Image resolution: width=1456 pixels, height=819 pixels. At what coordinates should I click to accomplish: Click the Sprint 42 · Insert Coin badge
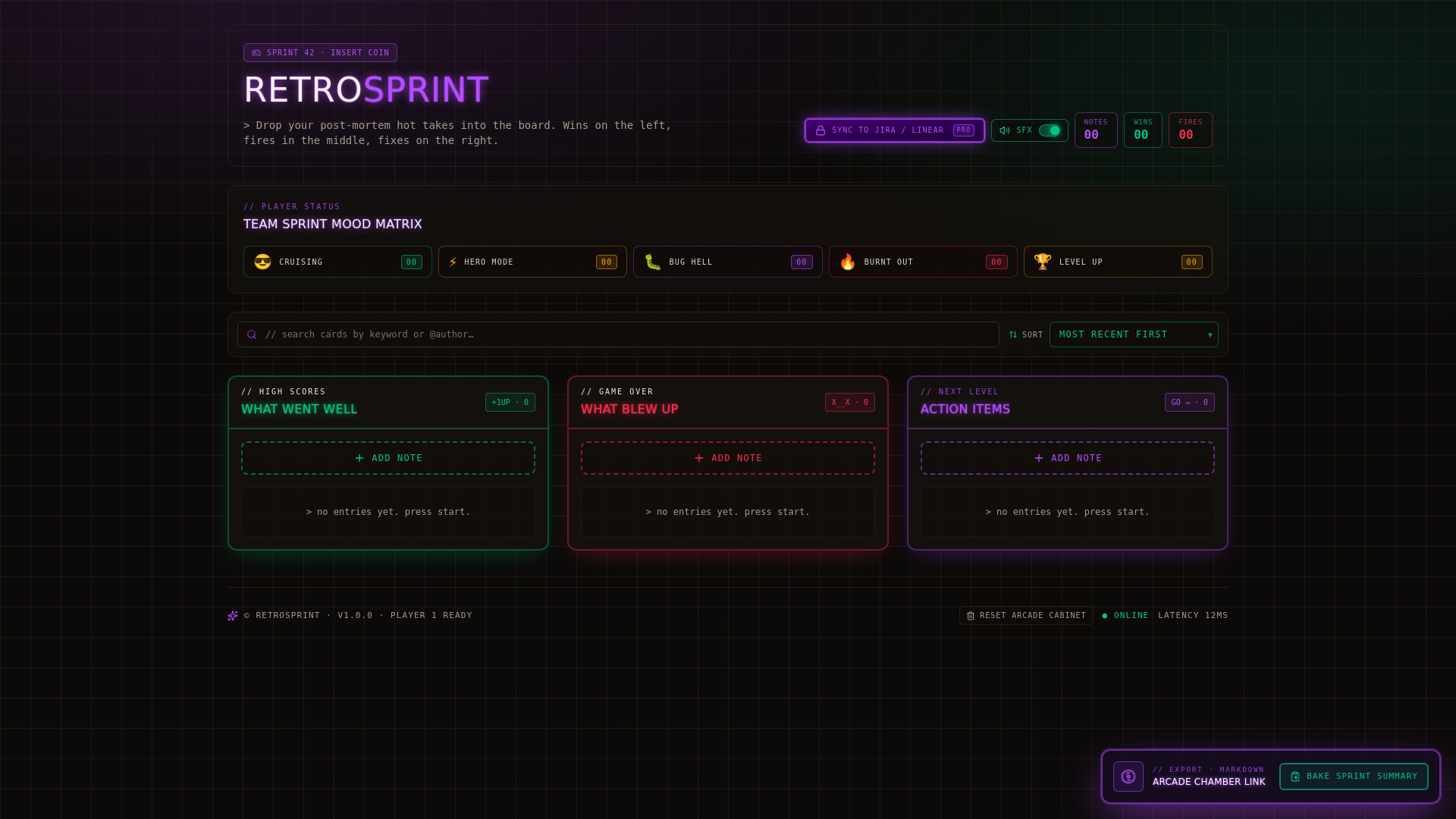tap(320, 53)
